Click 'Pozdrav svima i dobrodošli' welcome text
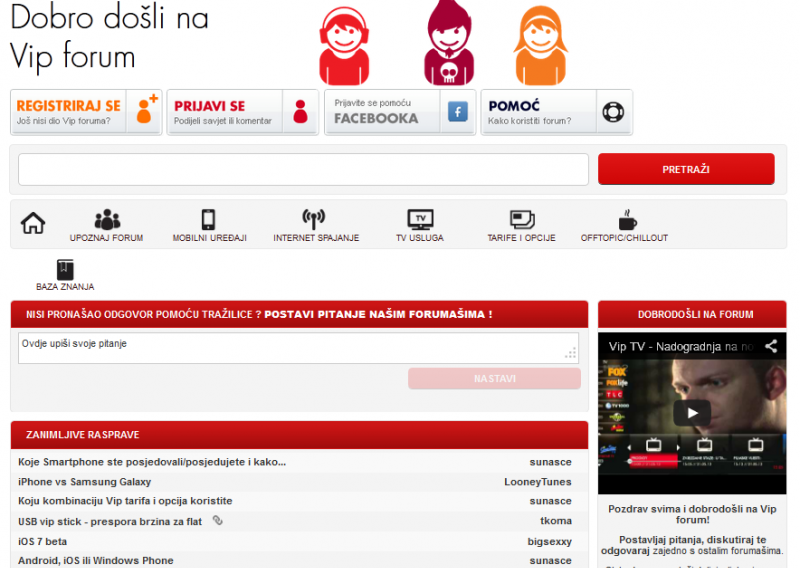 click(692, 514)
